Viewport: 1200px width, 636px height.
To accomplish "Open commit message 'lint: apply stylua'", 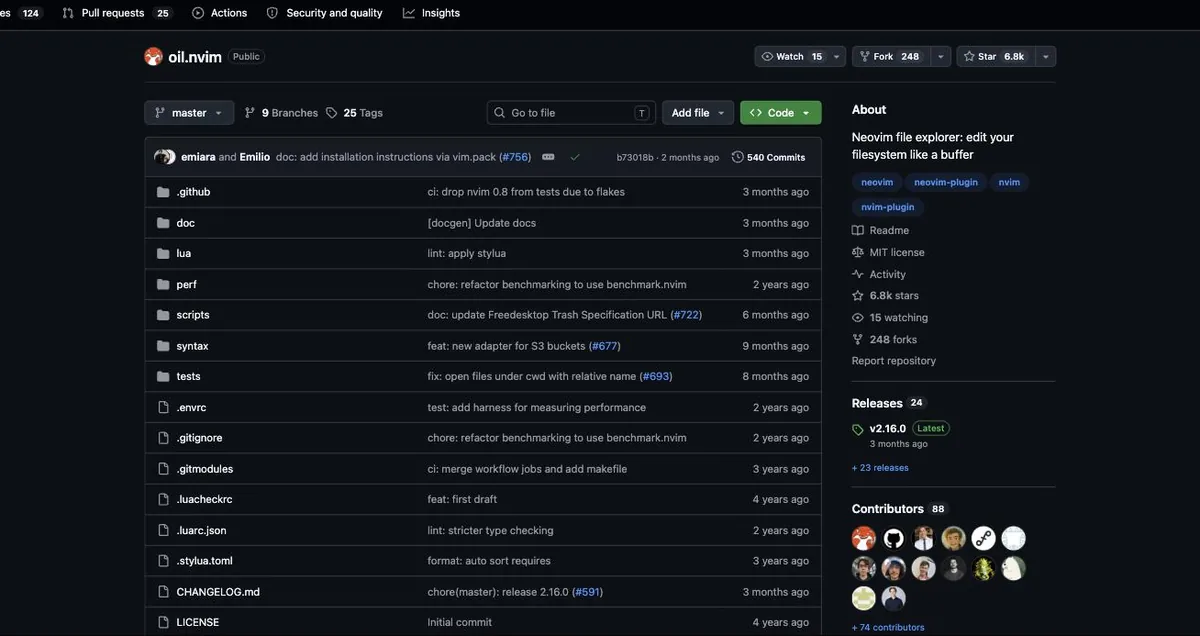I will point(467,253).
